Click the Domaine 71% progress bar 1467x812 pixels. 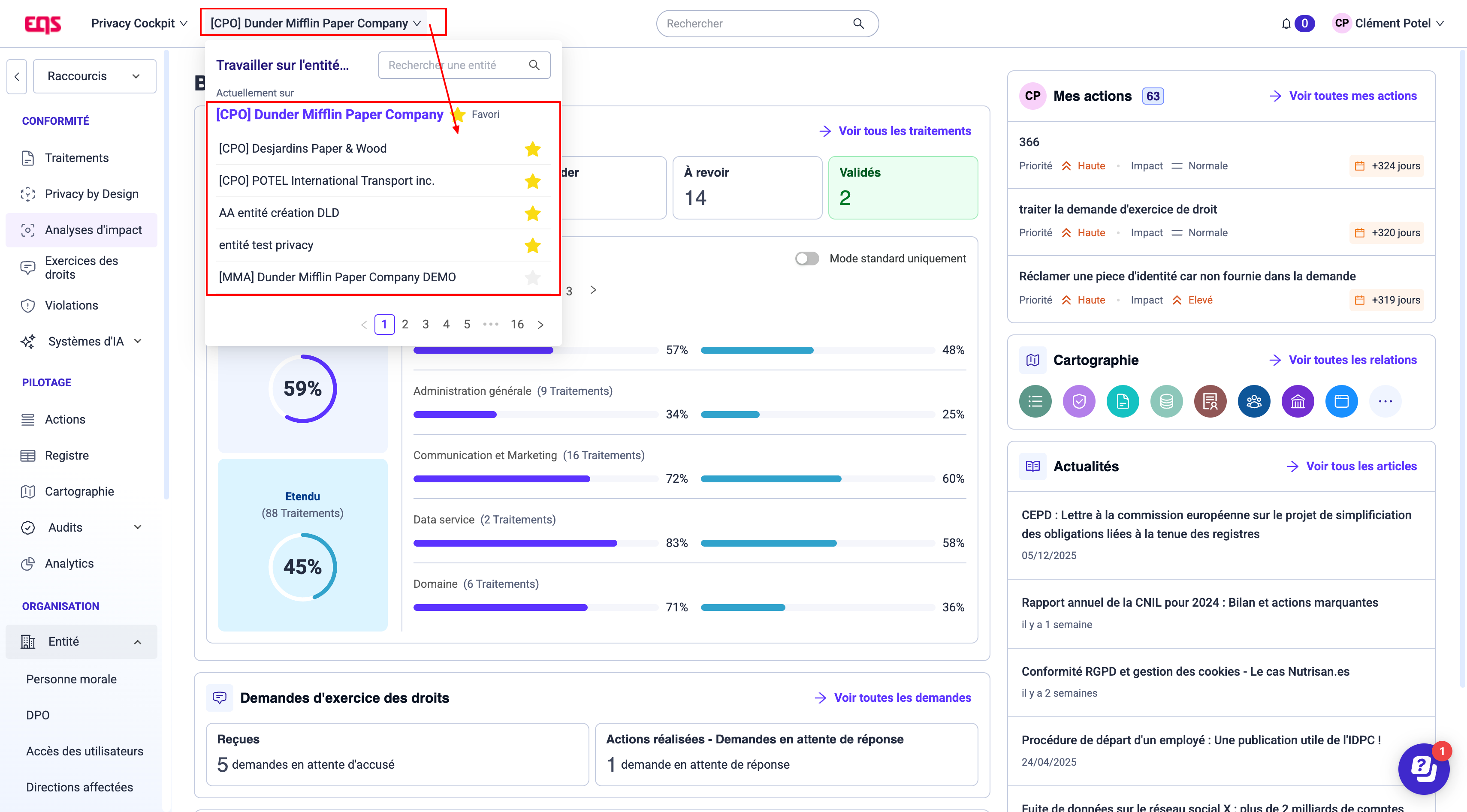coord(536,608)
